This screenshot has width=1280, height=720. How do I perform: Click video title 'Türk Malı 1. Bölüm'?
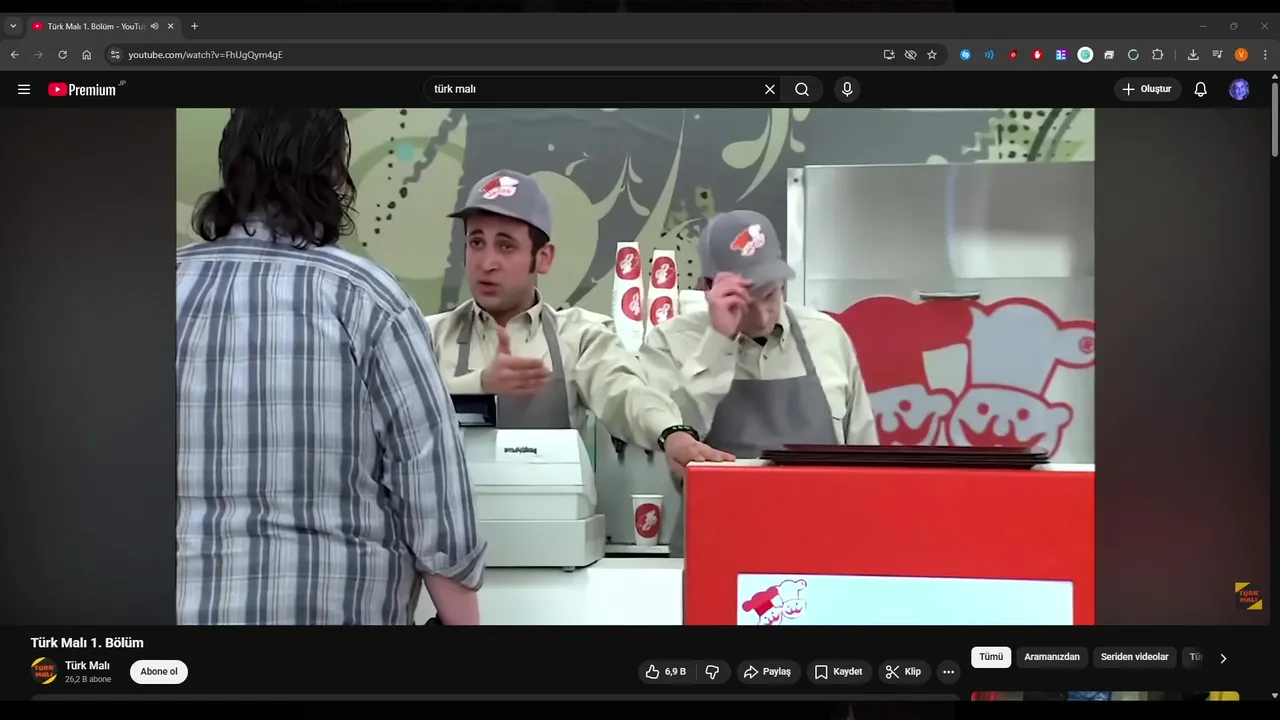pyautogui.click(x=87, y=643)
